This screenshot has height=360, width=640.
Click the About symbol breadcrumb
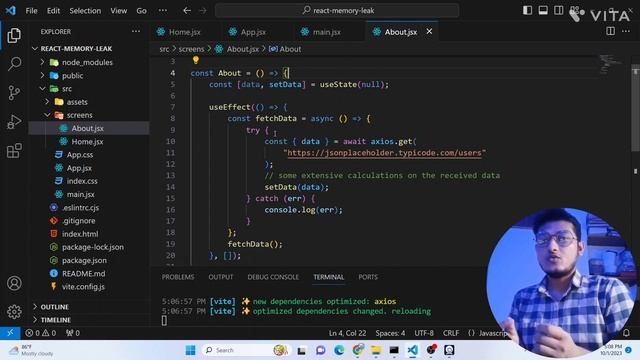coord(285,49)
